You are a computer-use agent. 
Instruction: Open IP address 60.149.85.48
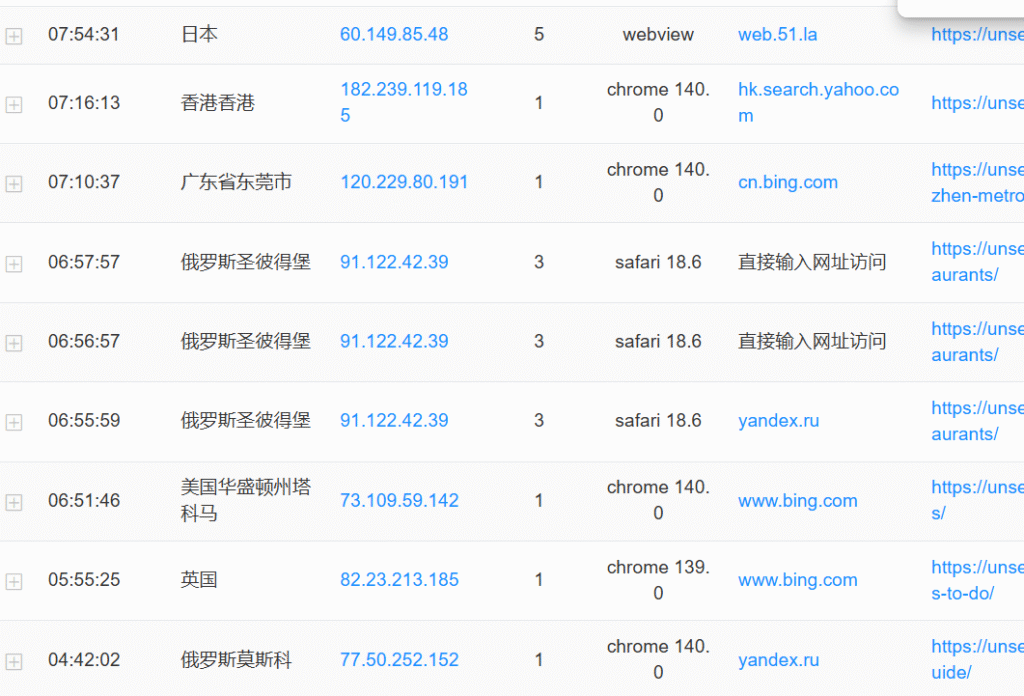tap(394, 34)
